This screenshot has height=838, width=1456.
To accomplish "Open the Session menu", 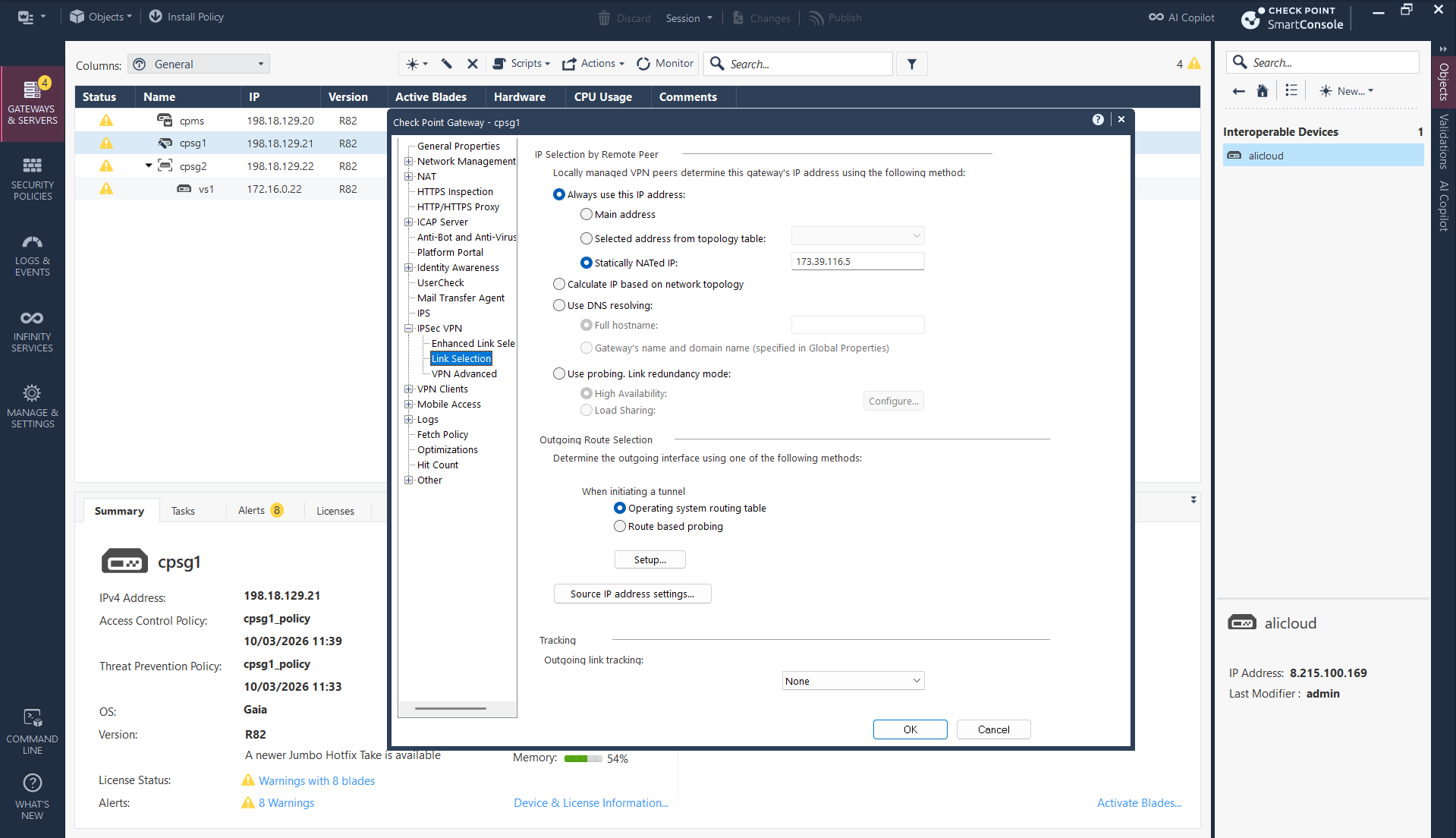I will [689, 18].
